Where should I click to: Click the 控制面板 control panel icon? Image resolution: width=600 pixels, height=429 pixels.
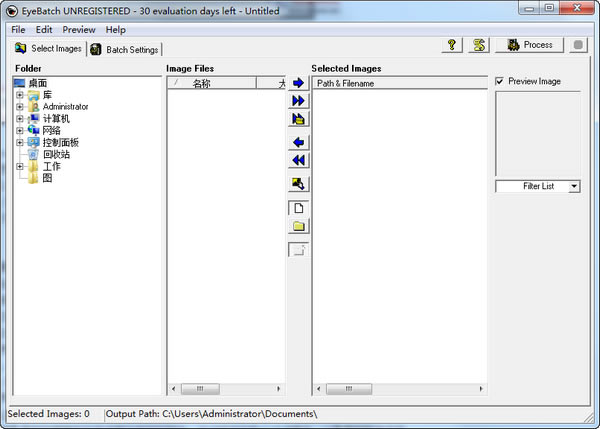(x=33, y=142)
